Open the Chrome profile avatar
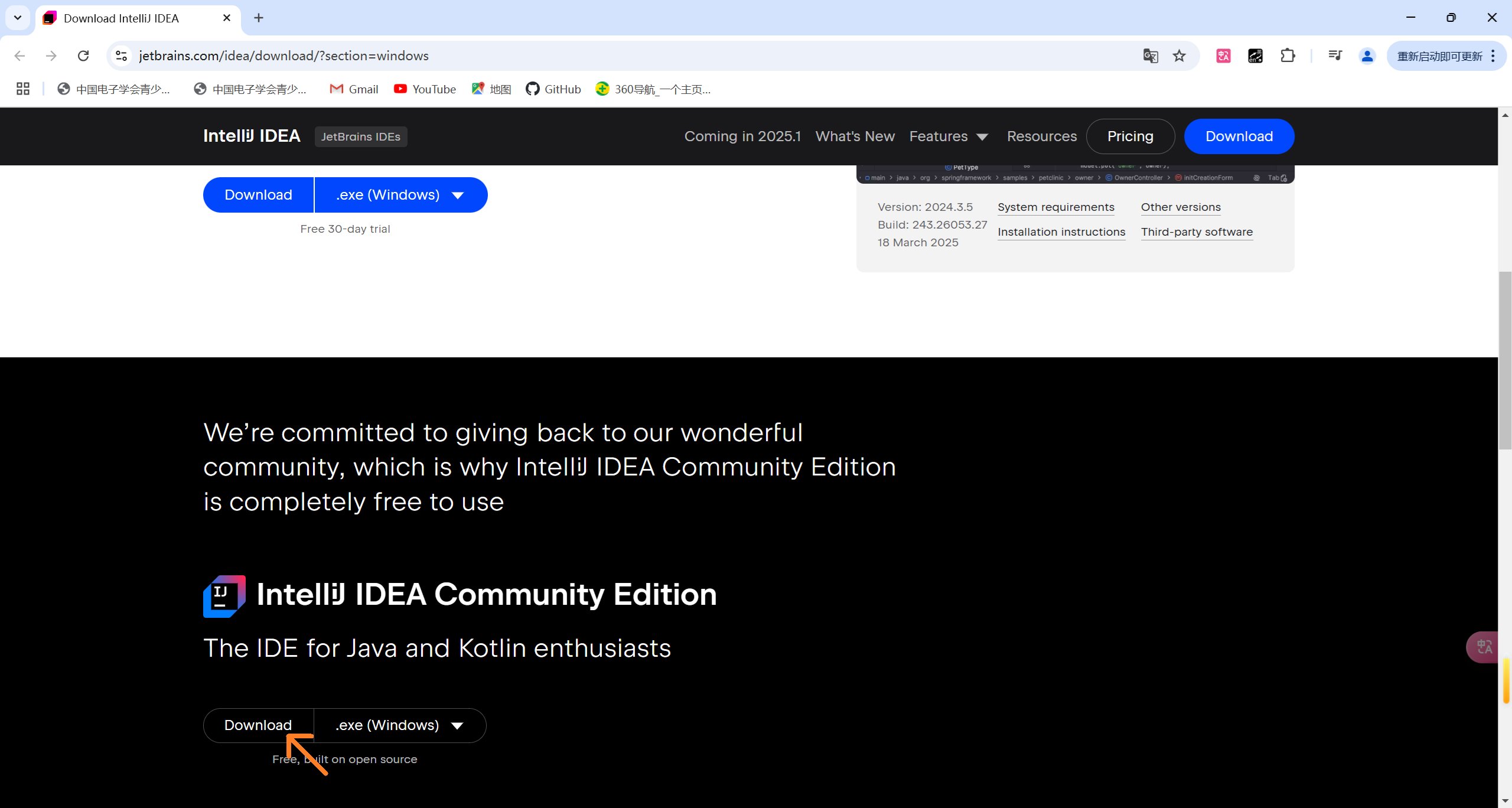 pyautogui.click(x=1367, y=56)
